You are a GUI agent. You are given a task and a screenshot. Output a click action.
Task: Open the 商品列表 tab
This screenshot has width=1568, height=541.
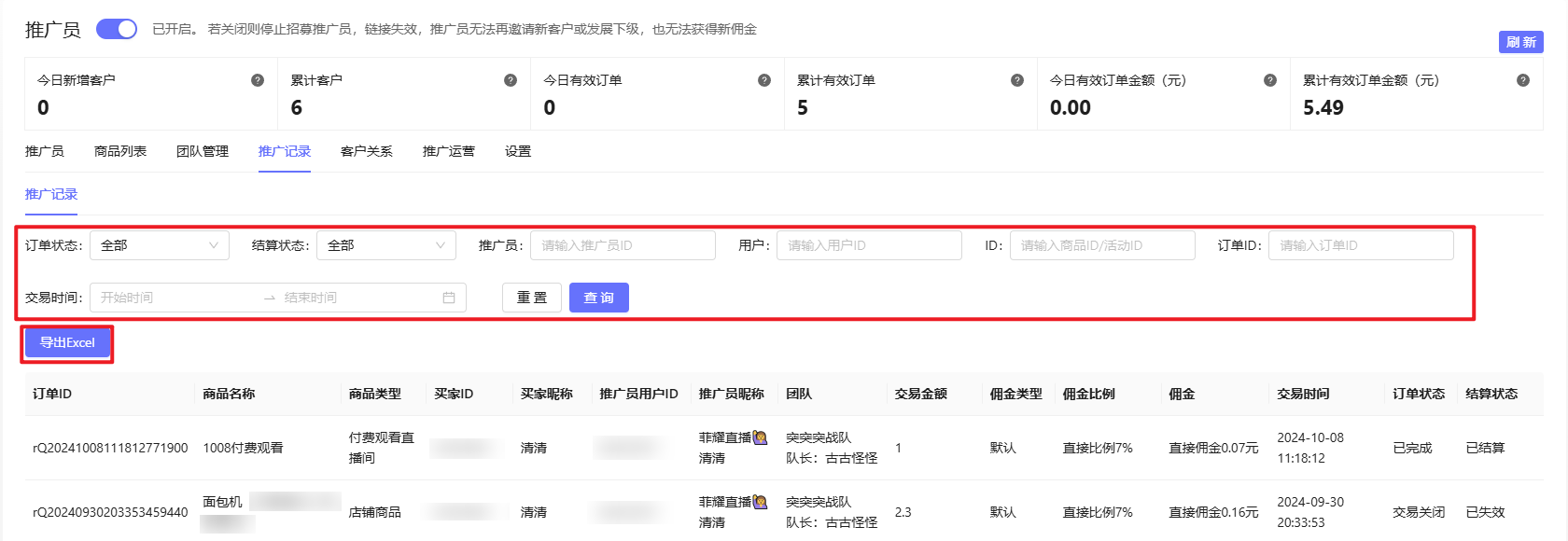(x=120, y=151)
